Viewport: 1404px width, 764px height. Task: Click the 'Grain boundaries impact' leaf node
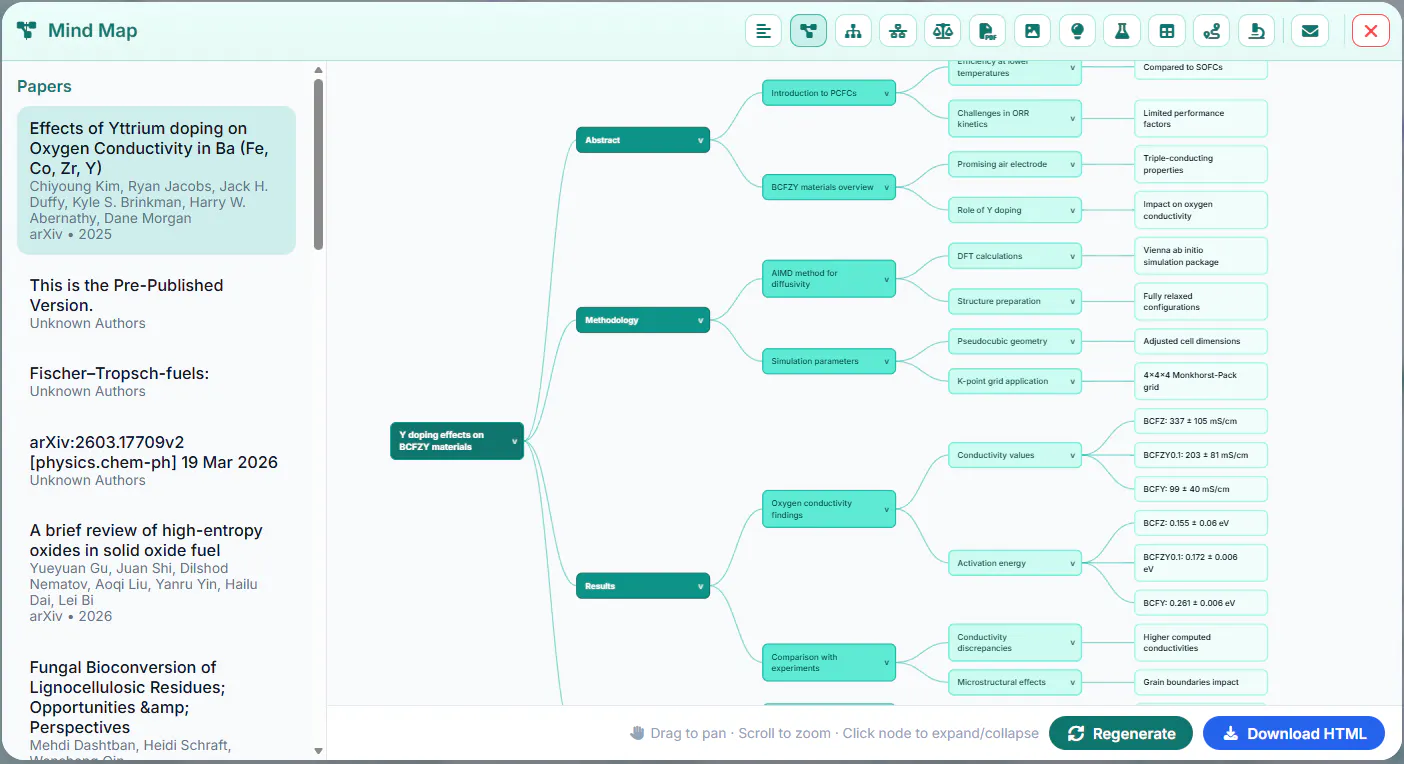pyautogui.click(x=1200, y=682)
